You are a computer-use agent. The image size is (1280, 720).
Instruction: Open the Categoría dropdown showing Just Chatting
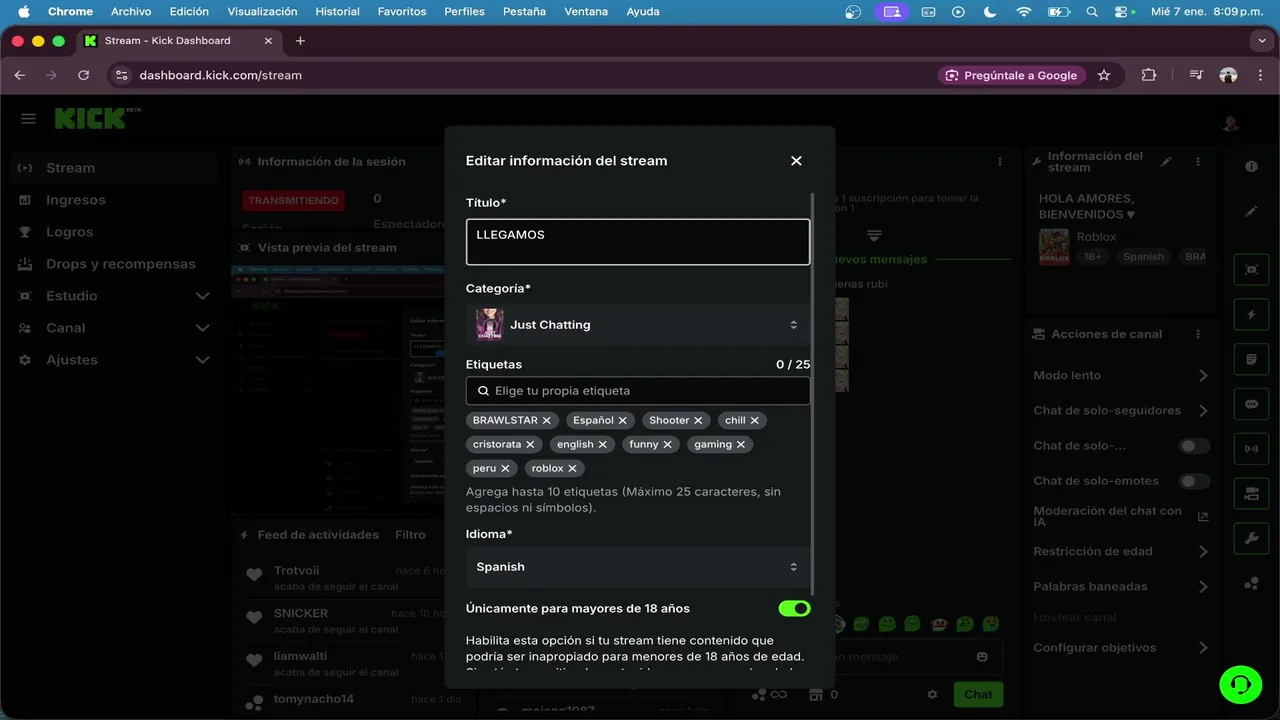pos(638,325)
